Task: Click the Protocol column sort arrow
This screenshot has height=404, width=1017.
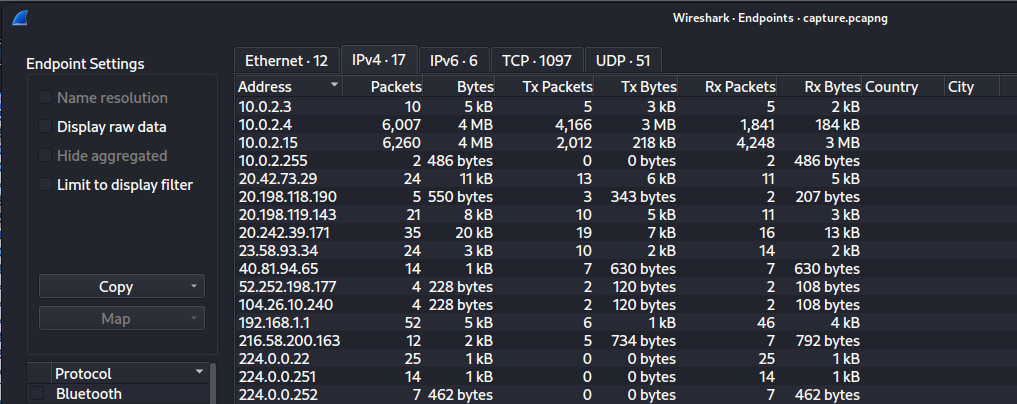Action: pyautogui.click(x=200, y=372)
